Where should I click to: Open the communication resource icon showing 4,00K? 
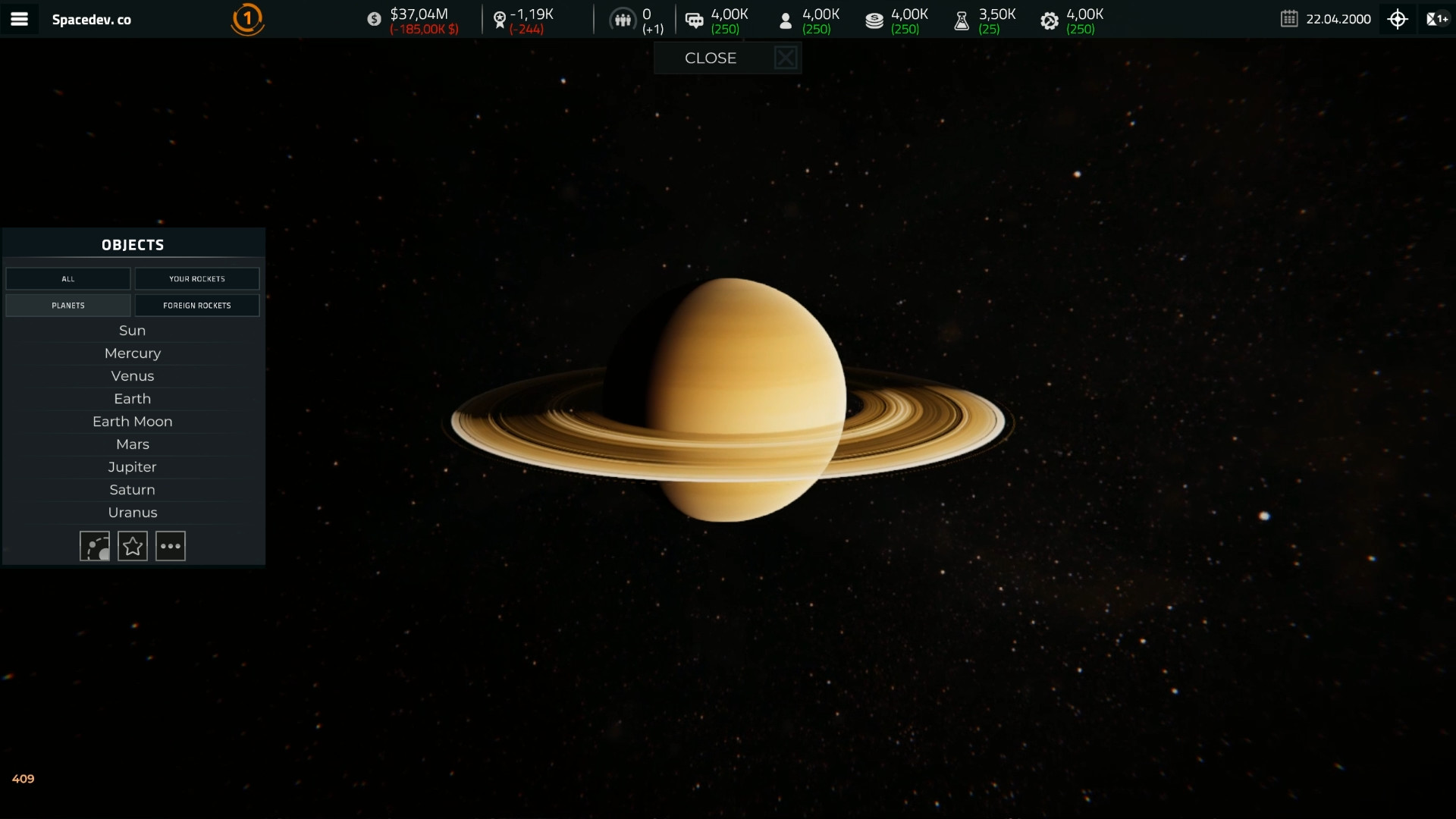pyautogui.click(x=695, y=19)
